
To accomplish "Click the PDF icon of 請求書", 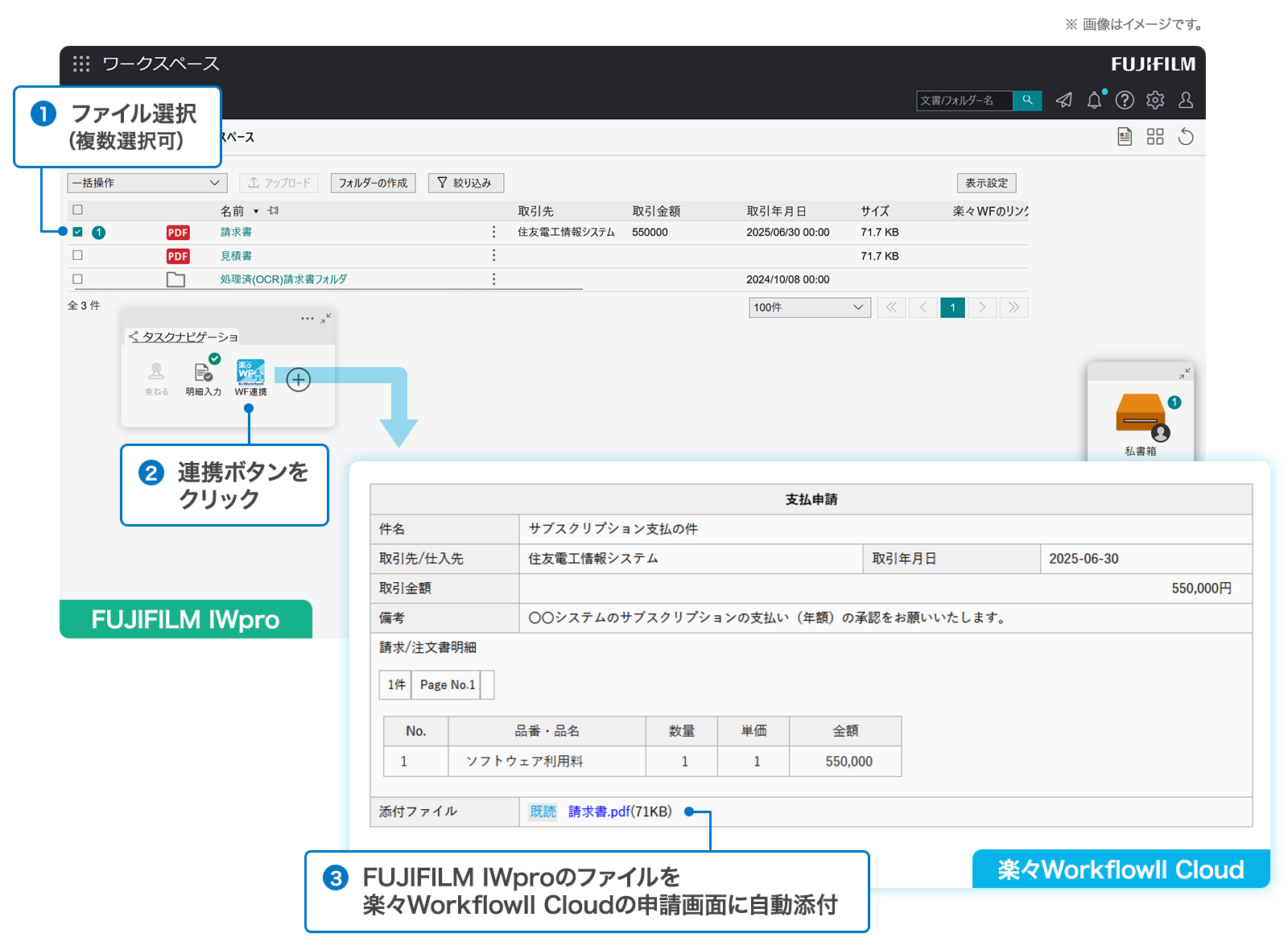I will click(178, 233).
